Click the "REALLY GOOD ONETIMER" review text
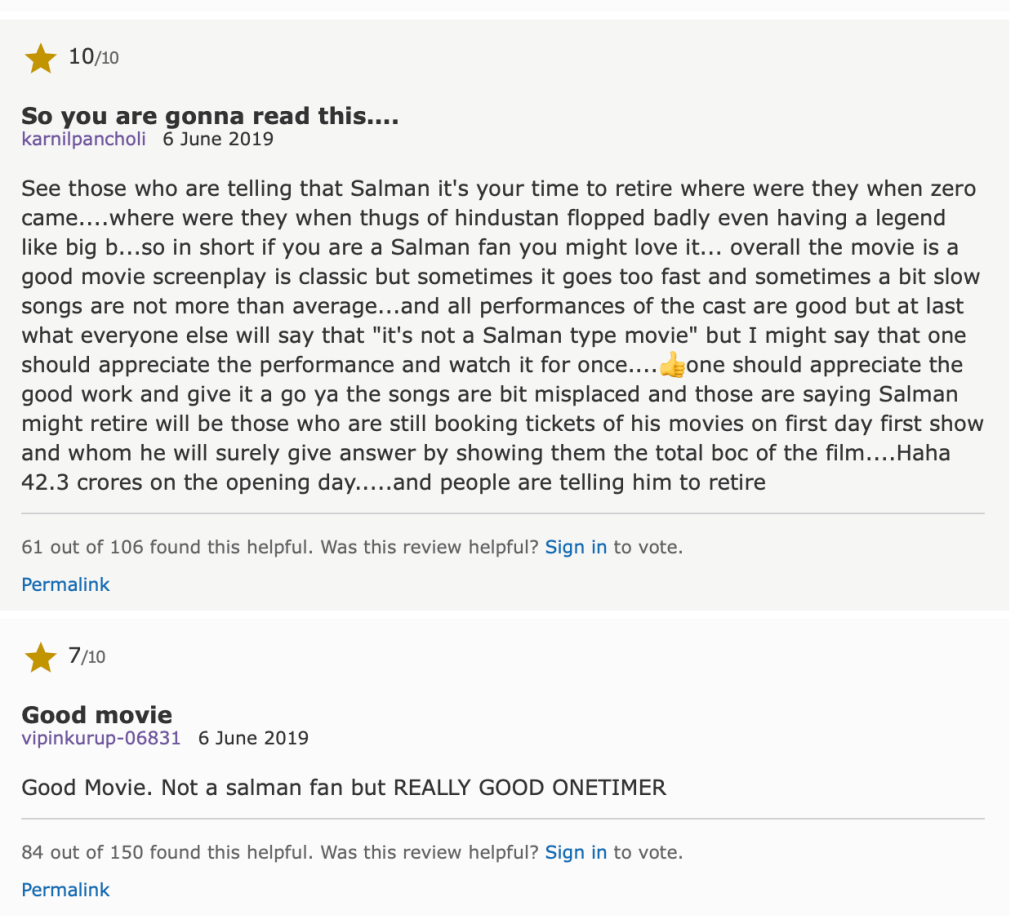Viewport: 1024px width, 924px height. click(x=530, y=787)
